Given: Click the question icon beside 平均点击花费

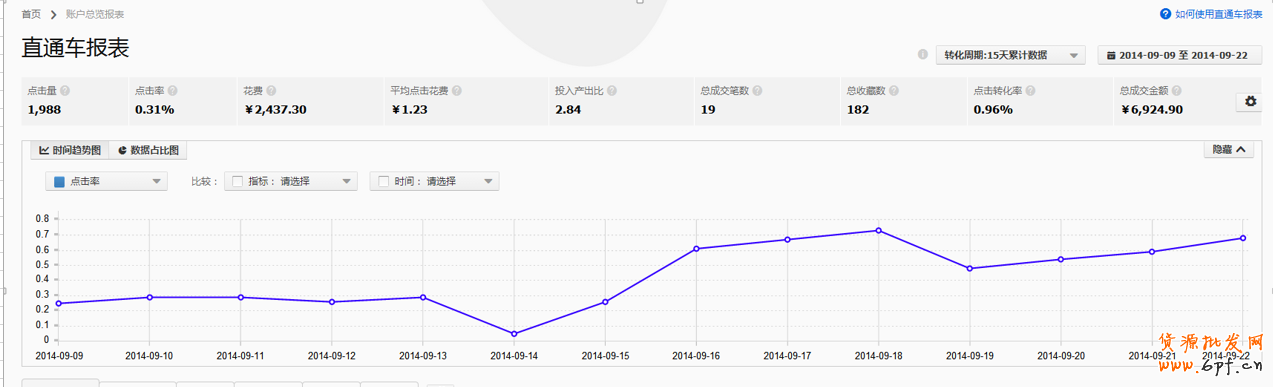Looking at the screenshot, I should 457,91.
